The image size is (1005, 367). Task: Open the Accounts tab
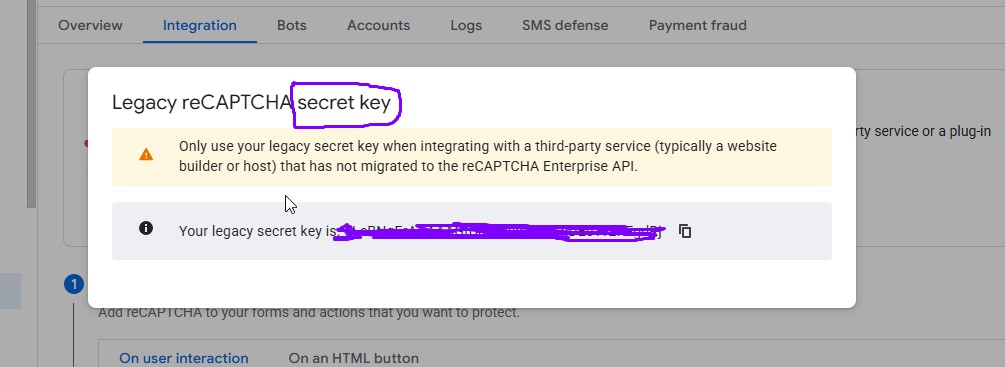tap(379, 26)
